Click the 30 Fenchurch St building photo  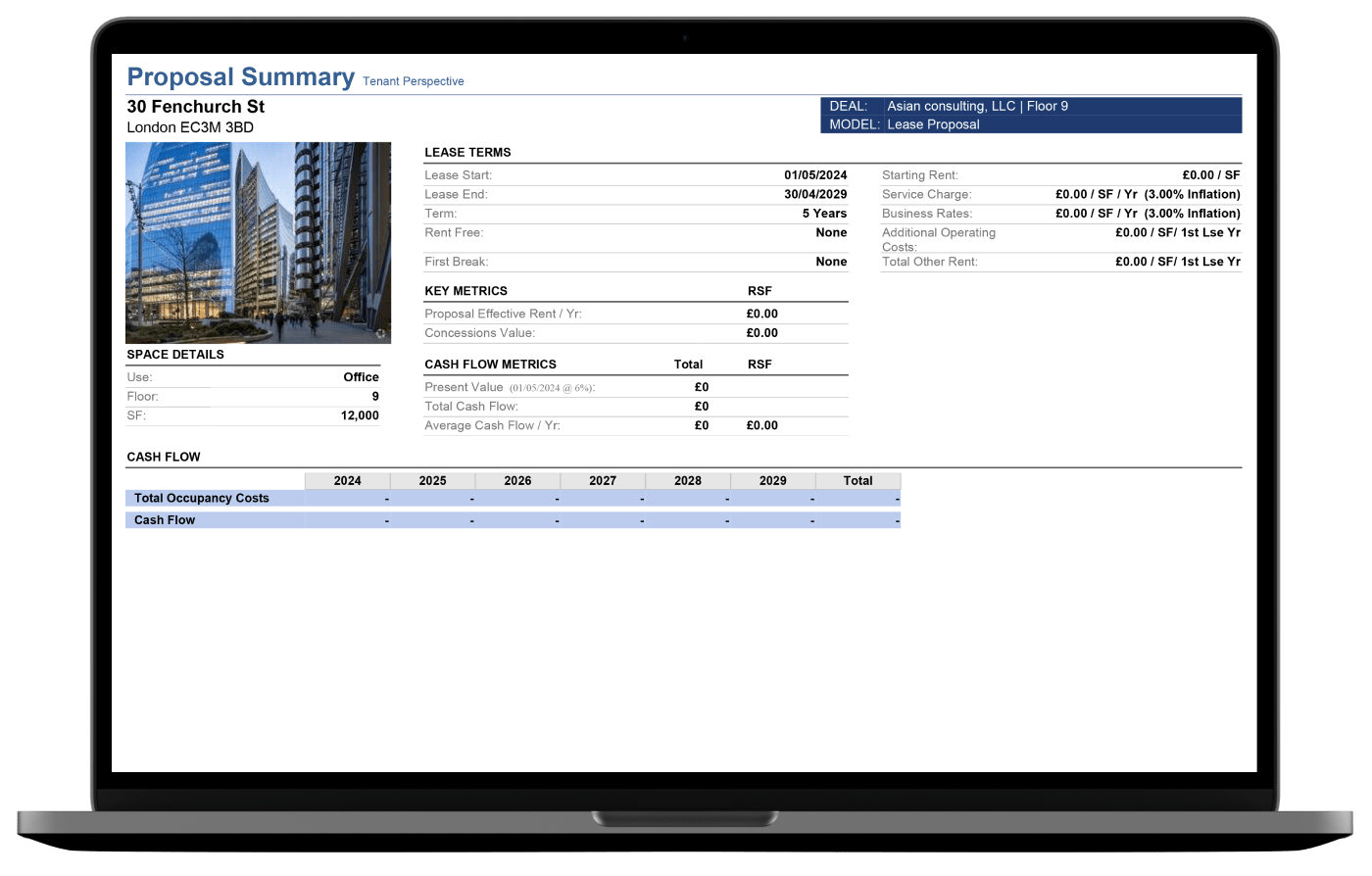tap(258, 242)
